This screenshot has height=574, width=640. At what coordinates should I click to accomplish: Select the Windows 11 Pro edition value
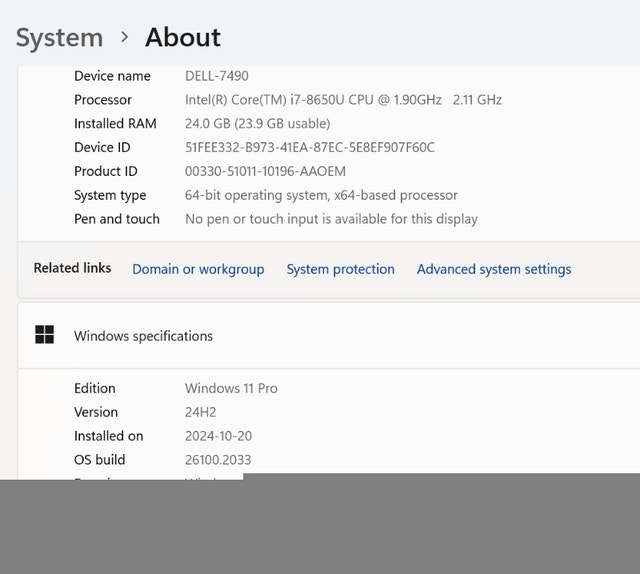coord(231,388)
